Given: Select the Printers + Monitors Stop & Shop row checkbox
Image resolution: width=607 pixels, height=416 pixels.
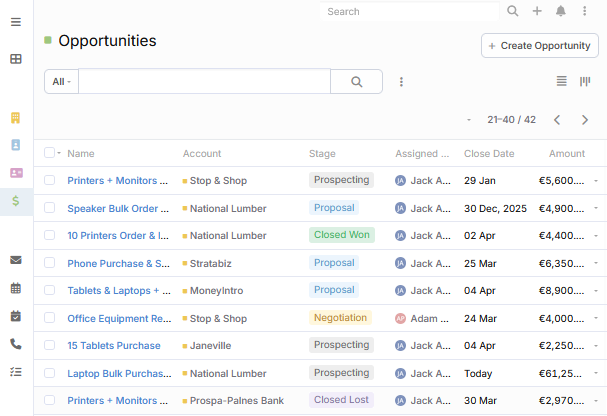Looking at the screenshot, I should coord(49,180).
